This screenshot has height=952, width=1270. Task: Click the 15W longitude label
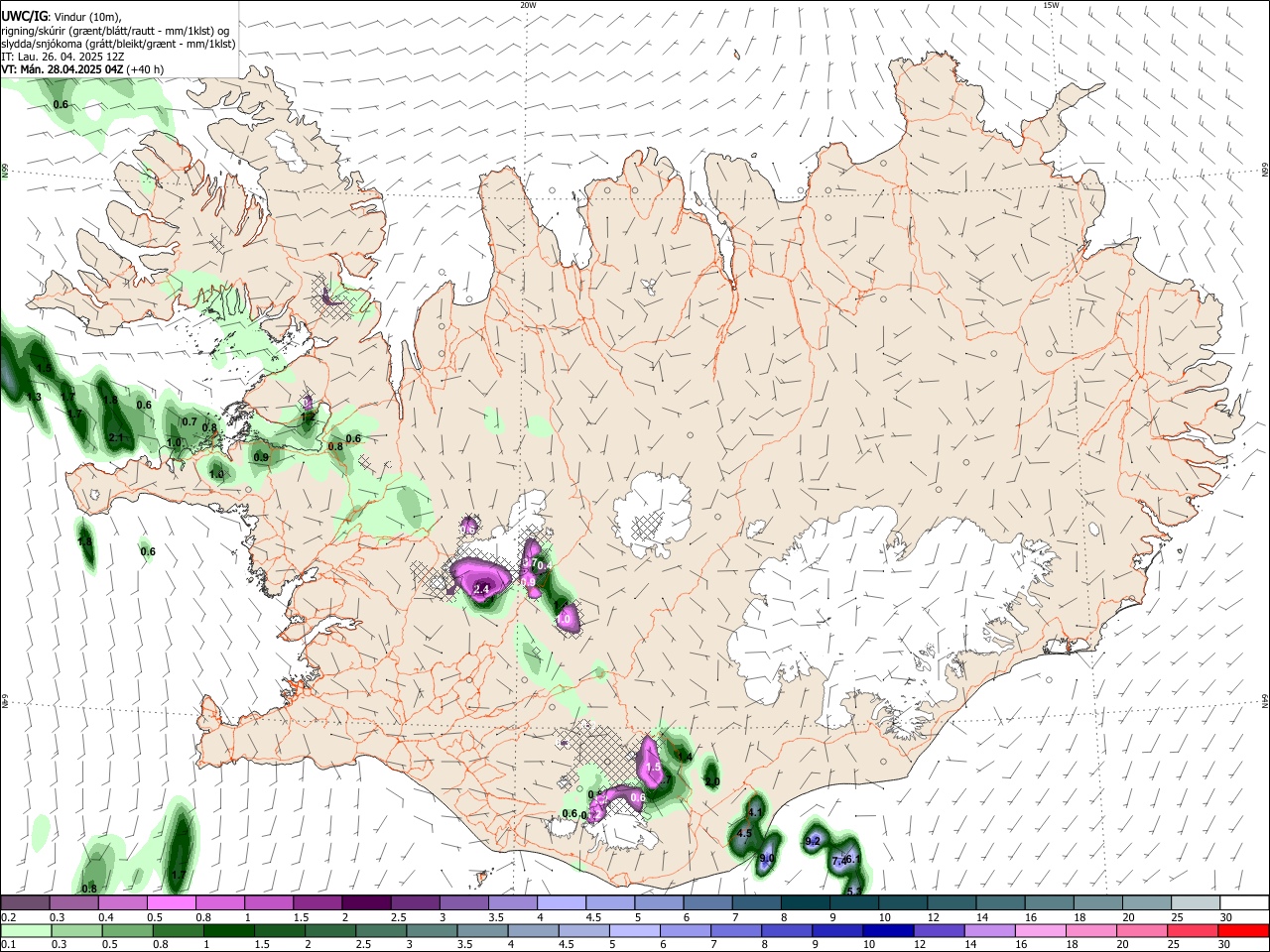click(x=1051, y=5)
